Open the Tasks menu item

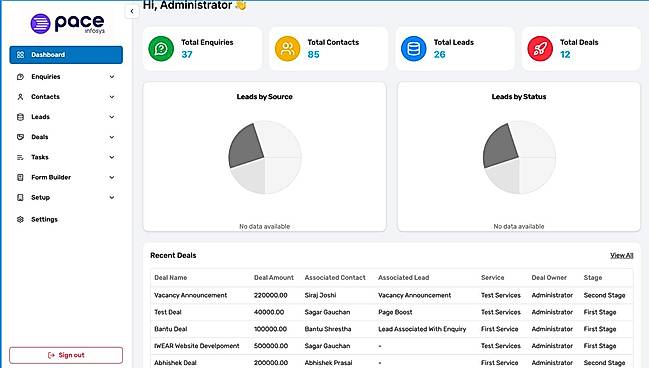pos(66,157)
